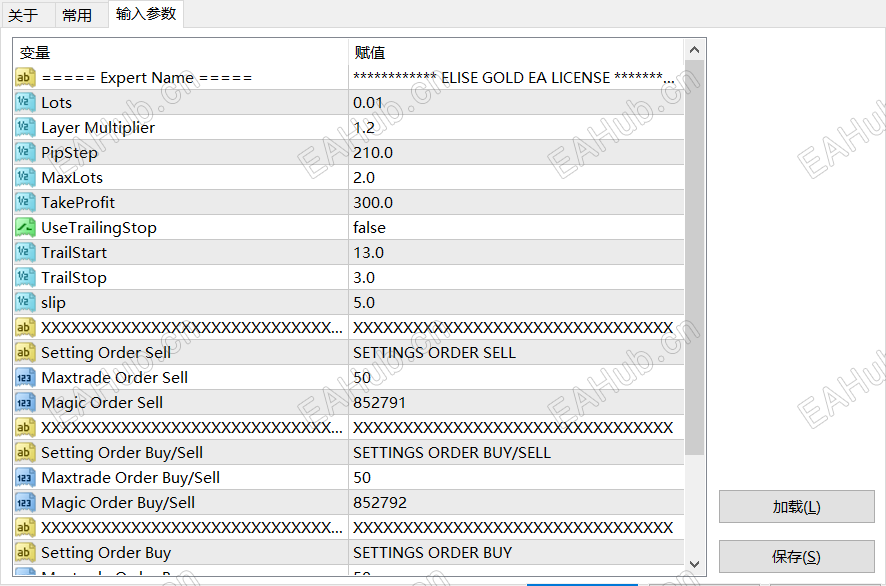Click the ELISE GOLD EA LICENSE value
Viewport: 886px width, 586px height.
pos(516,77)
